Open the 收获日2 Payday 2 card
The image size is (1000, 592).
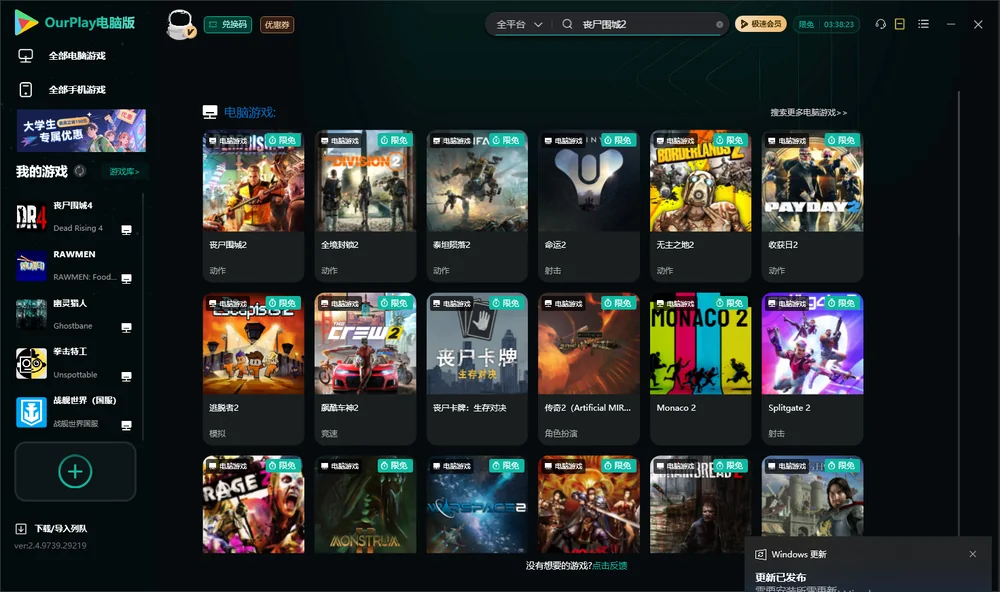click(812, 206)
